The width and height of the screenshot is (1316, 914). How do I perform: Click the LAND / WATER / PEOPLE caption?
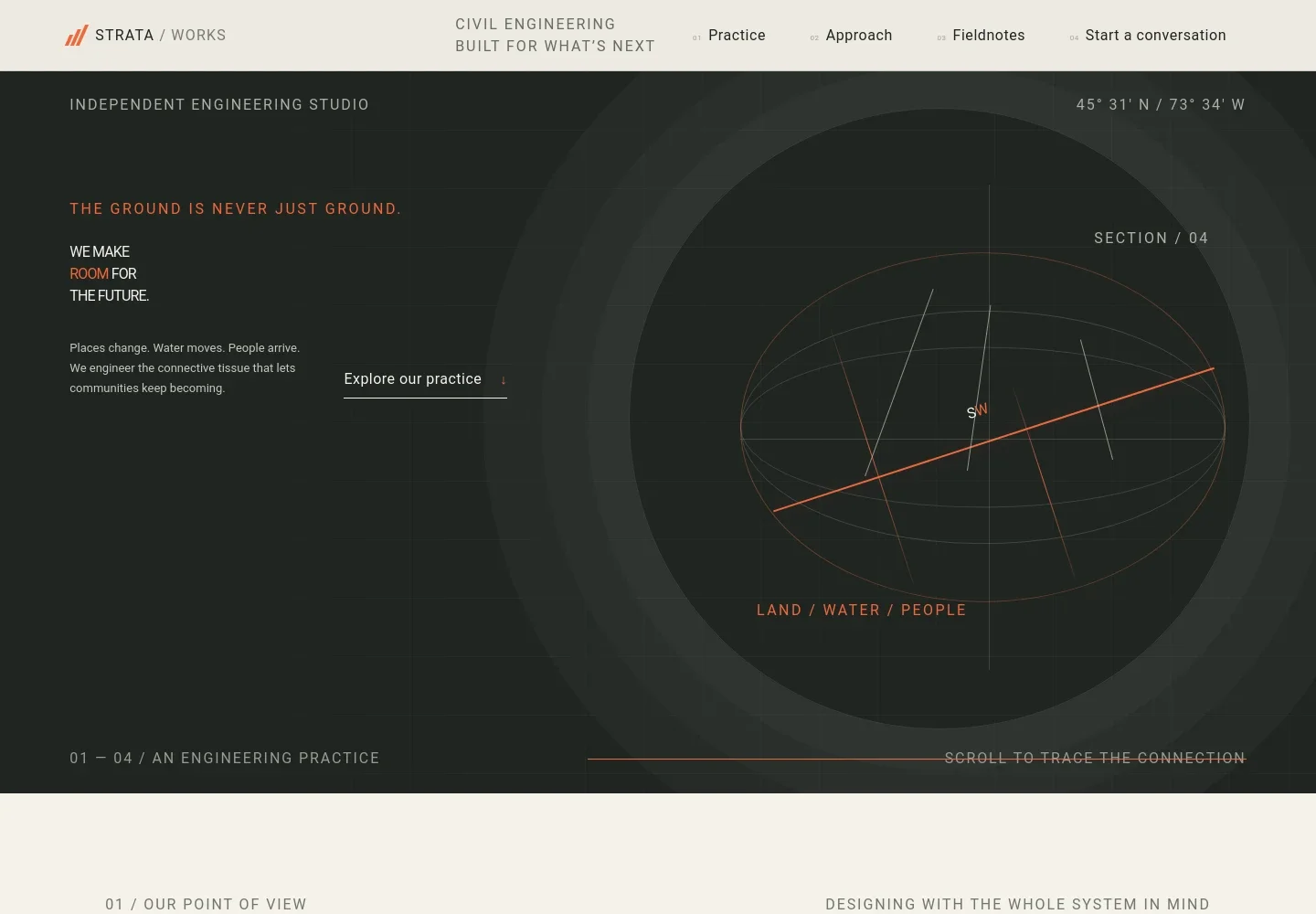[861, 611]
